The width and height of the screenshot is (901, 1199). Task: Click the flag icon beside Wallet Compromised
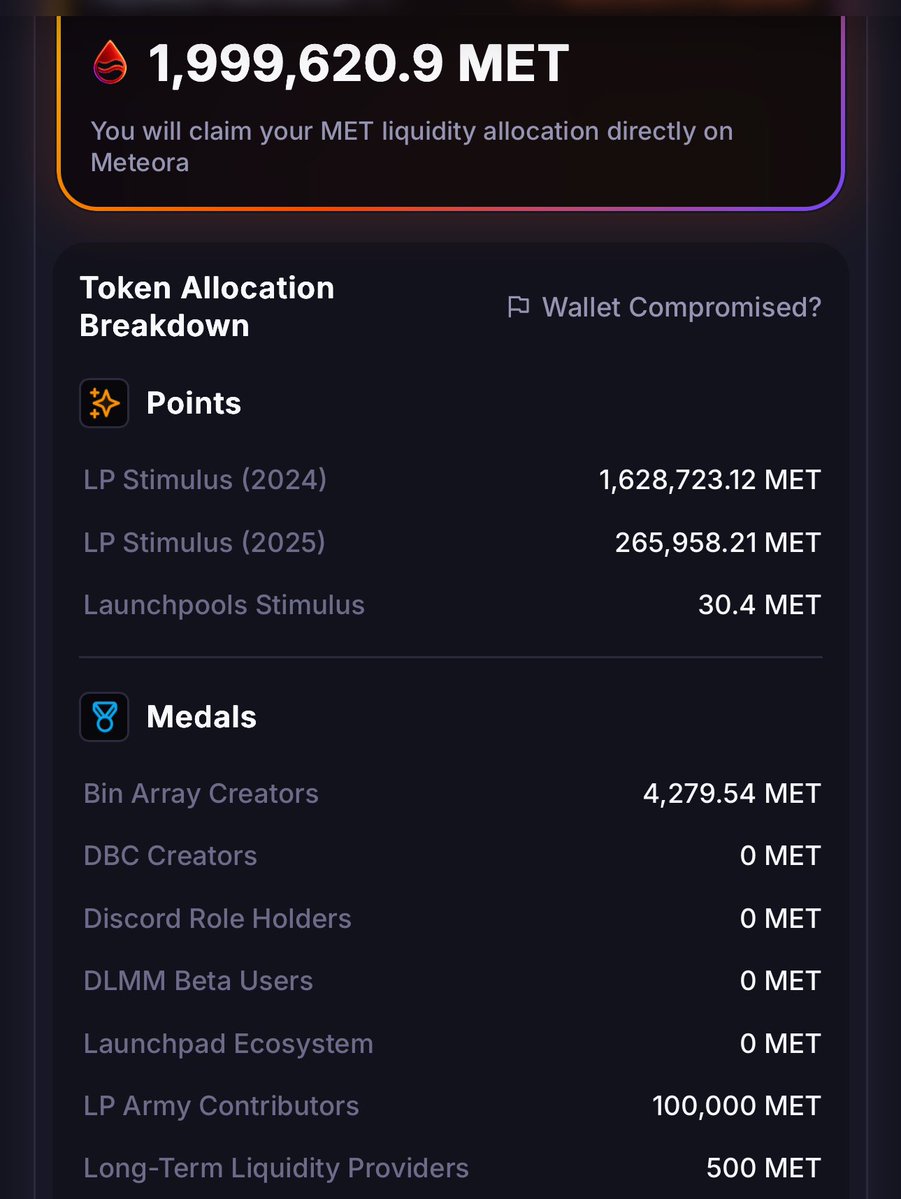[x=518, y=307]
